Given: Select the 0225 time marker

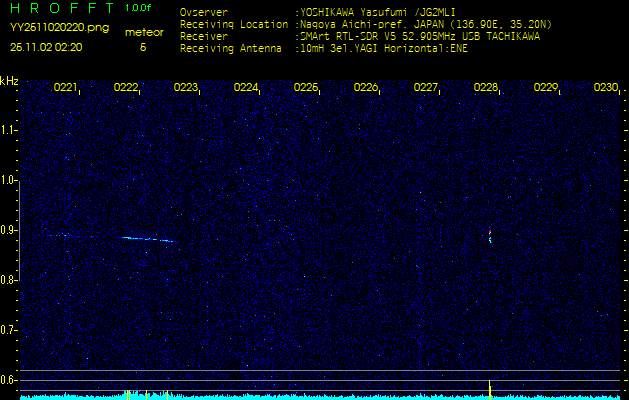Looking at the screenshot, I should coord(306,87).
